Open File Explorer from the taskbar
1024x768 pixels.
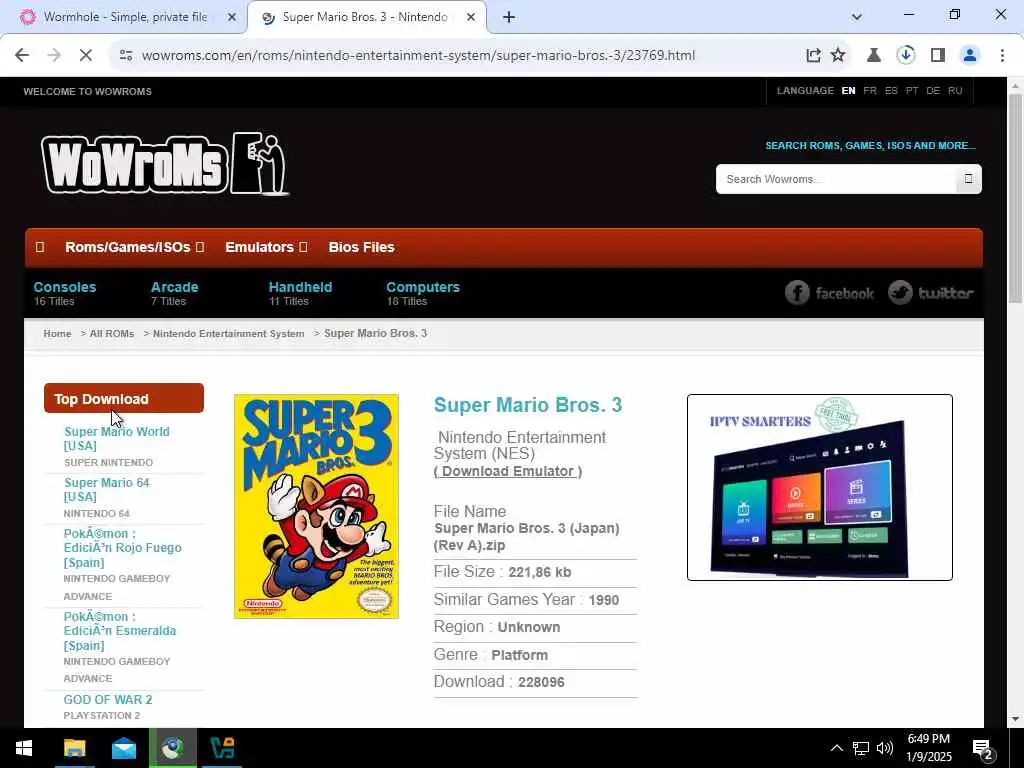pos(74,748)
